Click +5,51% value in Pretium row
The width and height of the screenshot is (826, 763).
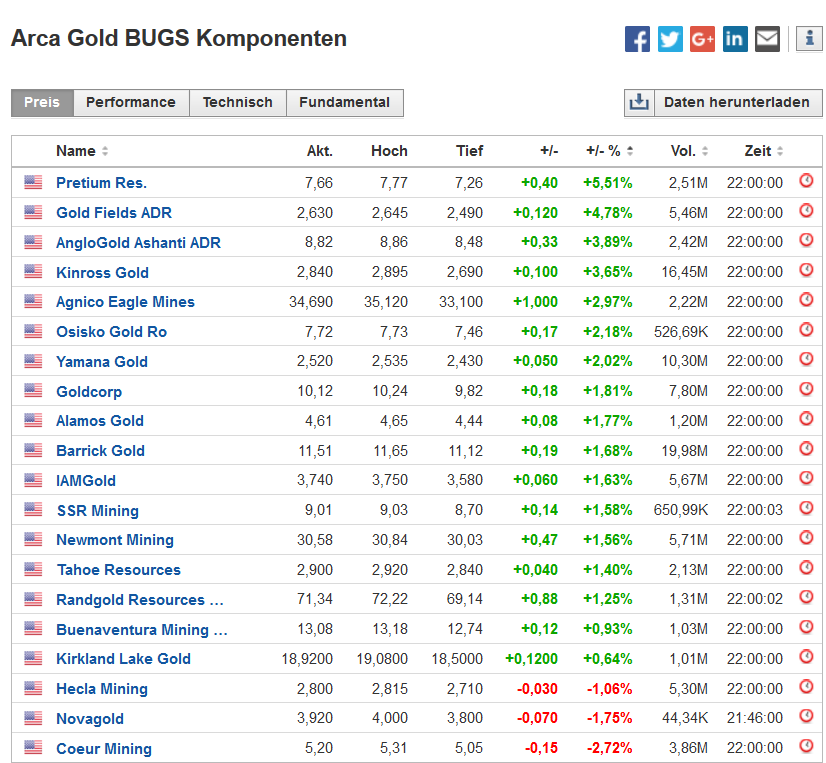coord(607,183)
